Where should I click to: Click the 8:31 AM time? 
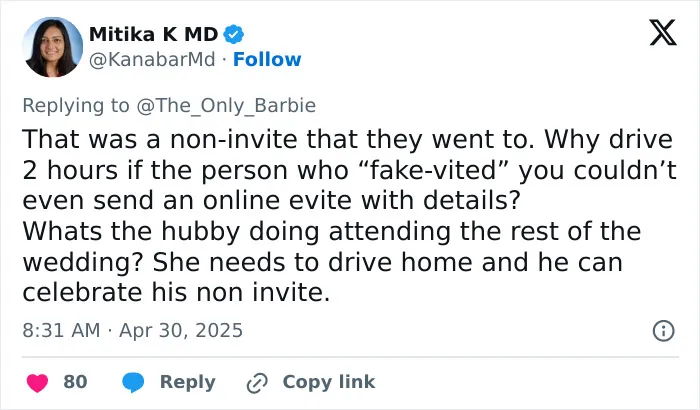[x=61, y=331]
